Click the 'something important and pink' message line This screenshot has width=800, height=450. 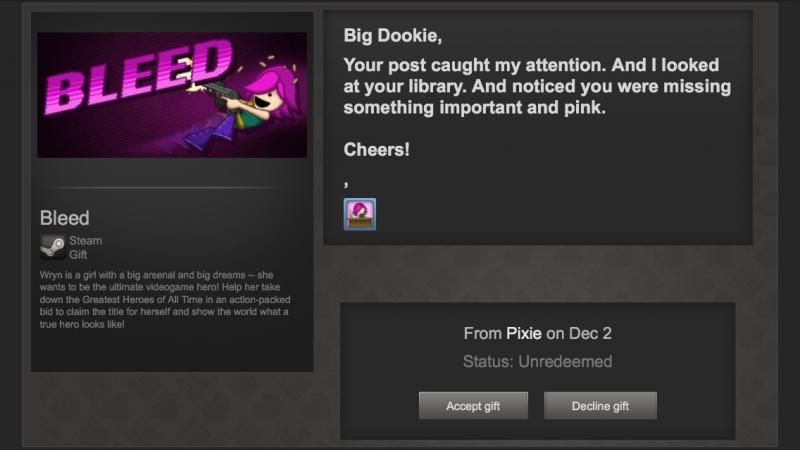(474, 108)
